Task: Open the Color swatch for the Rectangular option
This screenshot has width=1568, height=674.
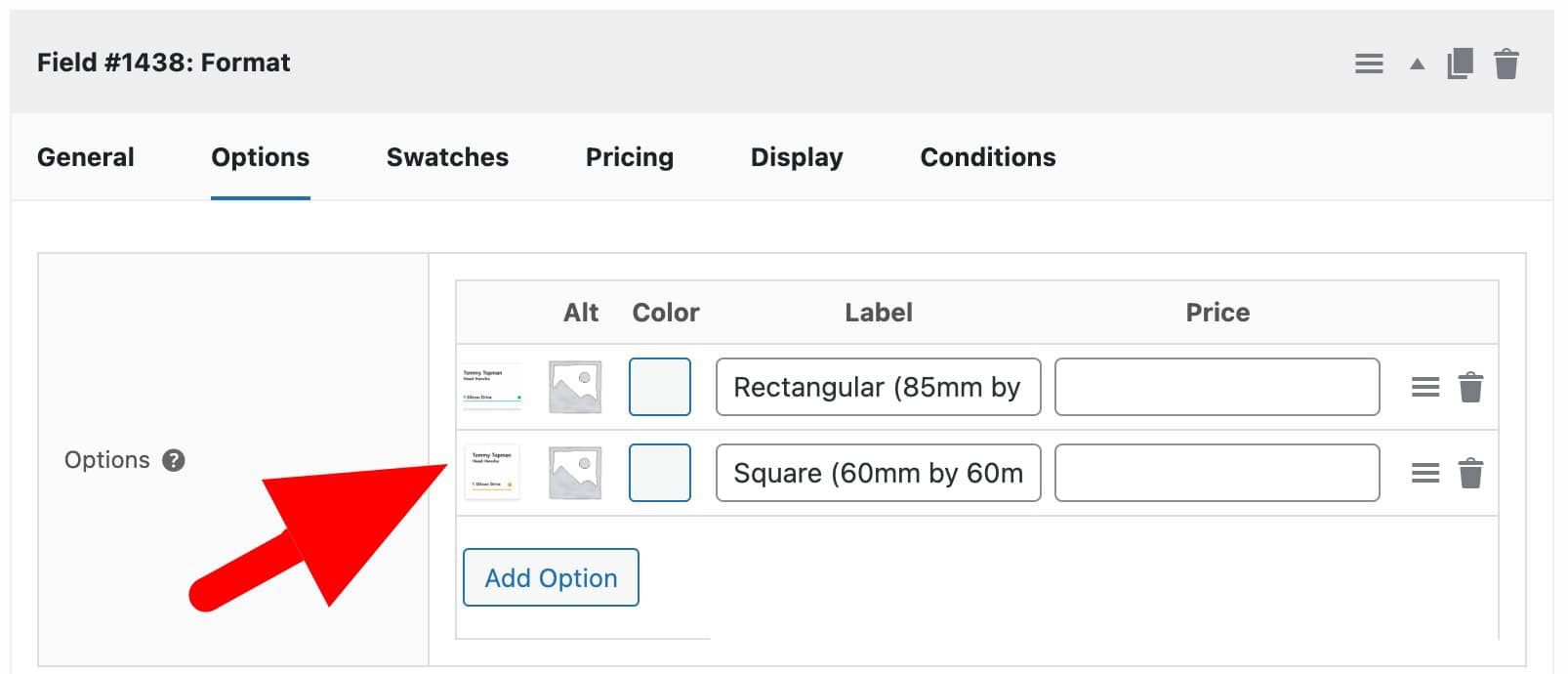Action: pyautogui.click(x=659, y=386)
